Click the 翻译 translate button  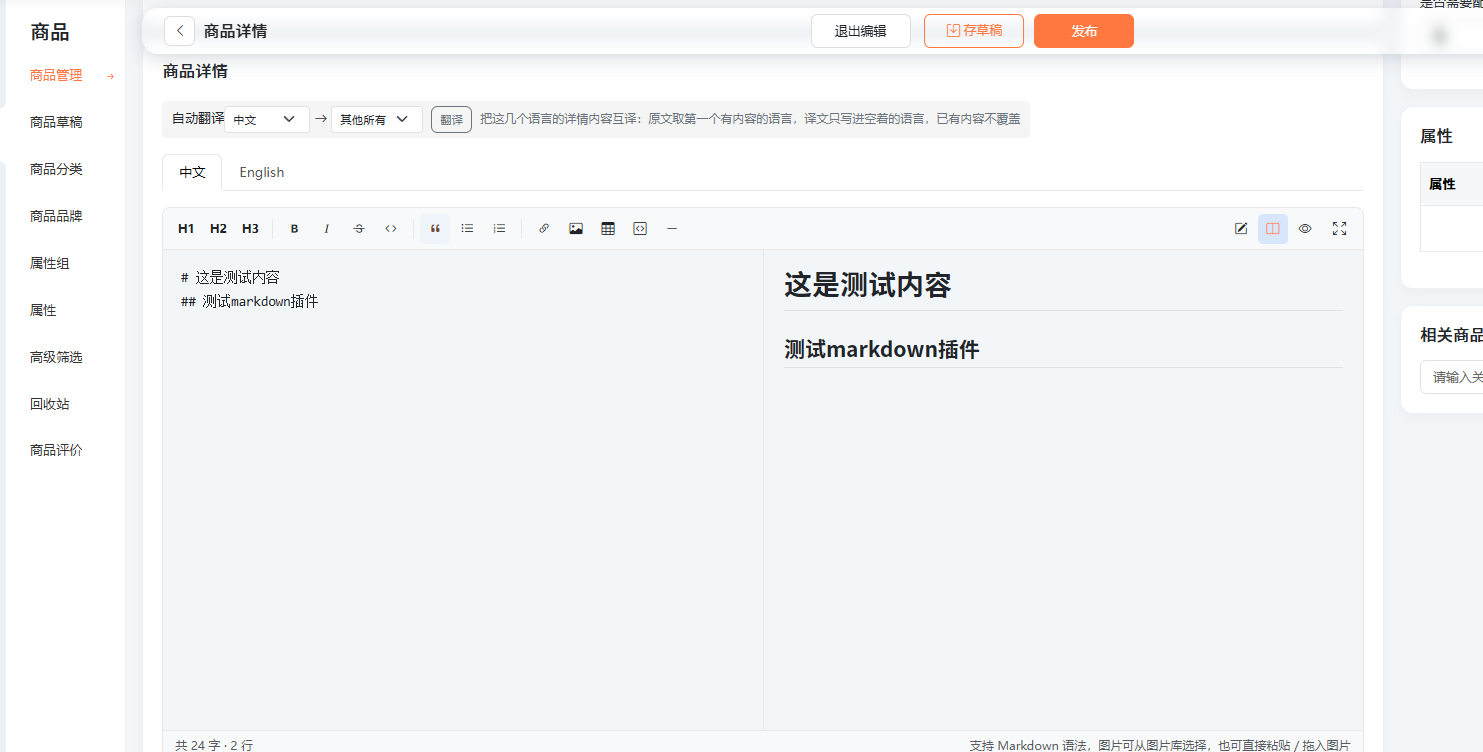[452, 119]
